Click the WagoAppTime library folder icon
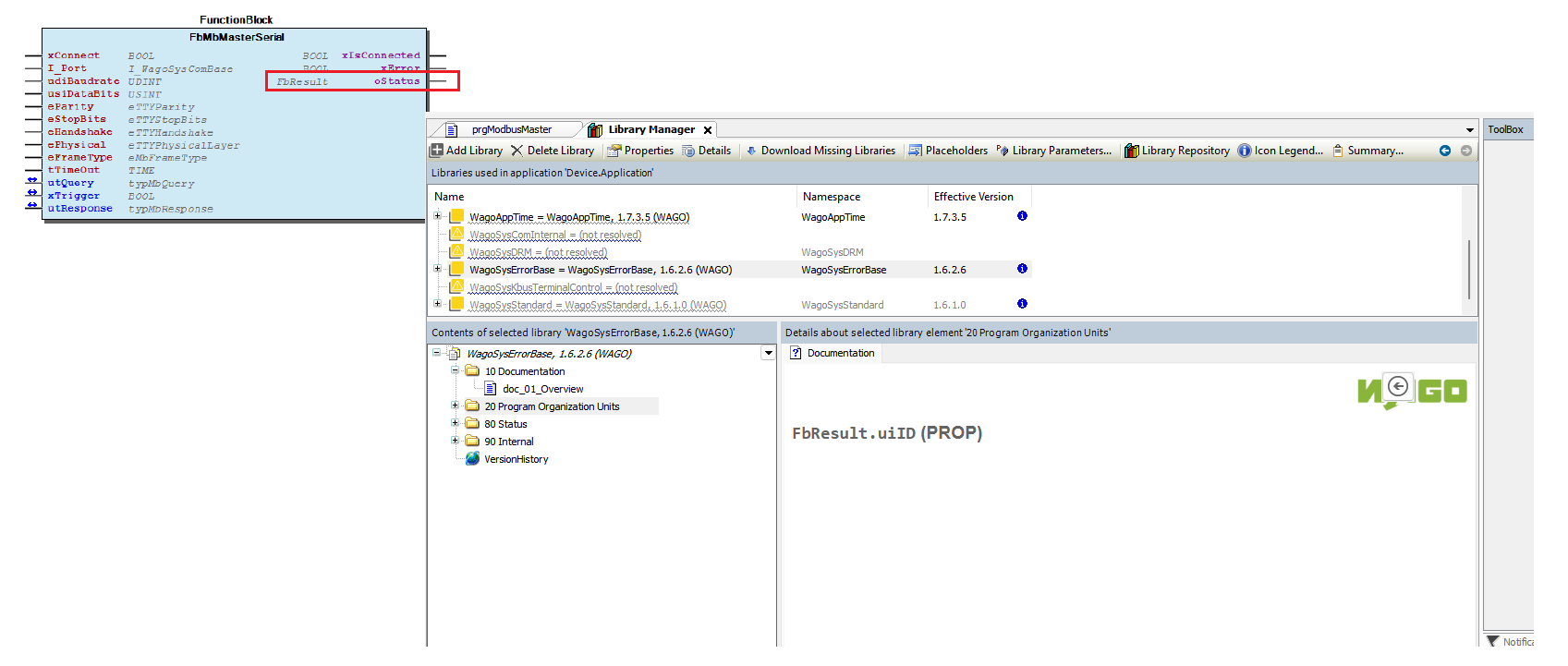1568x666 pixels. click(x=456, y=216)
